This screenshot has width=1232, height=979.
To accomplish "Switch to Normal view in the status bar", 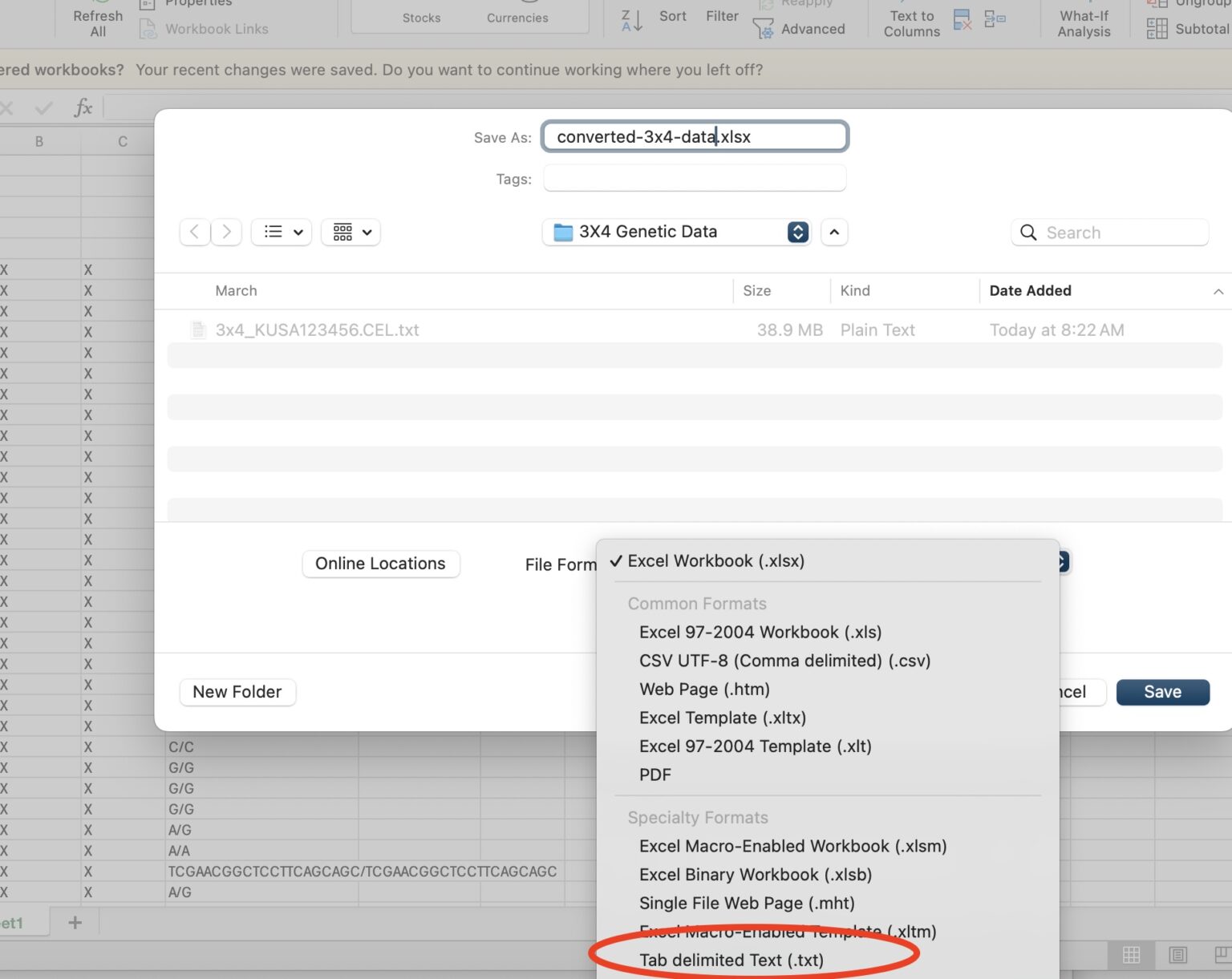I will 1131,956.
